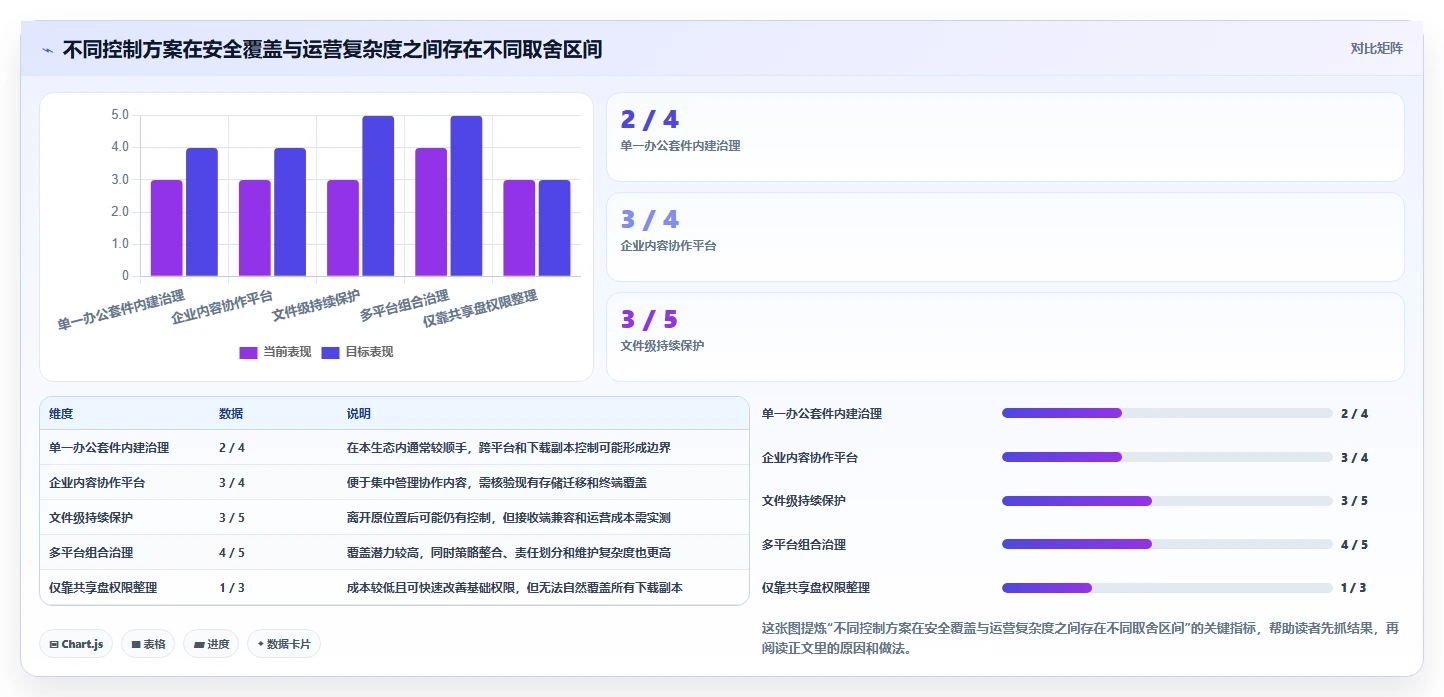This screenshot has width=1444, height=697.
Task: Click the 单一办公套件内建治理 label in the data card
Action: pos(680,146)
